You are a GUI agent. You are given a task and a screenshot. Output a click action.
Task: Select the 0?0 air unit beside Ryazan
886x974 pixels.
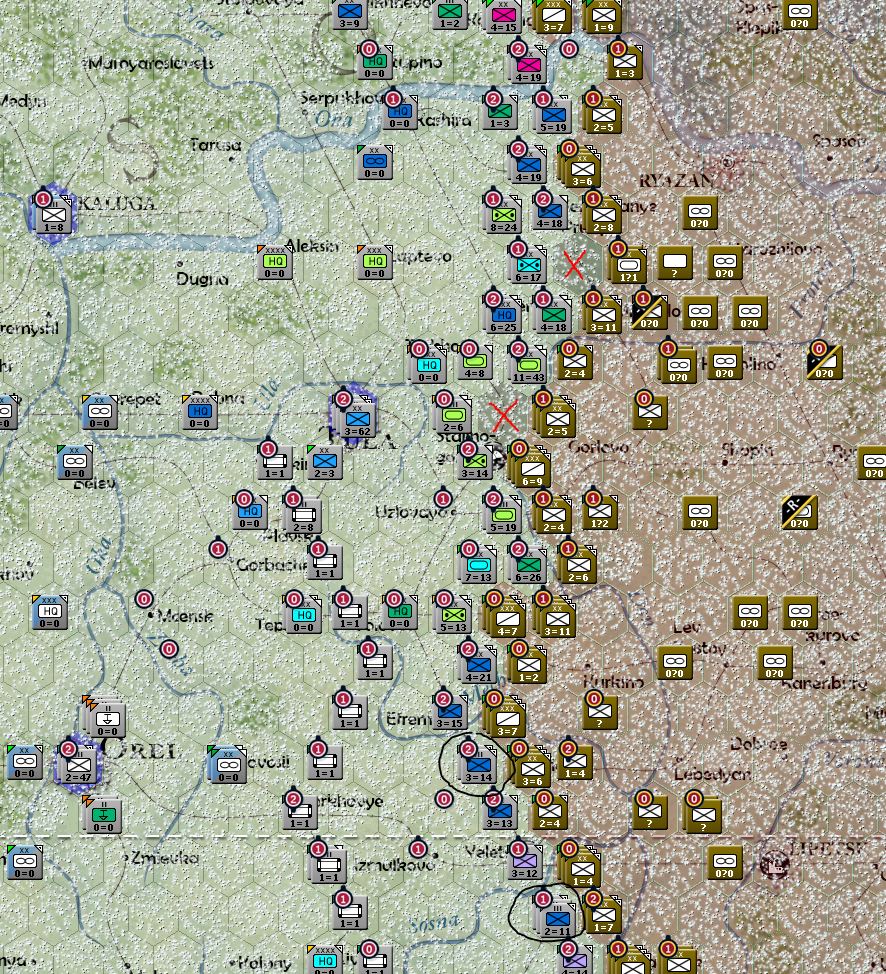point(700,214)
